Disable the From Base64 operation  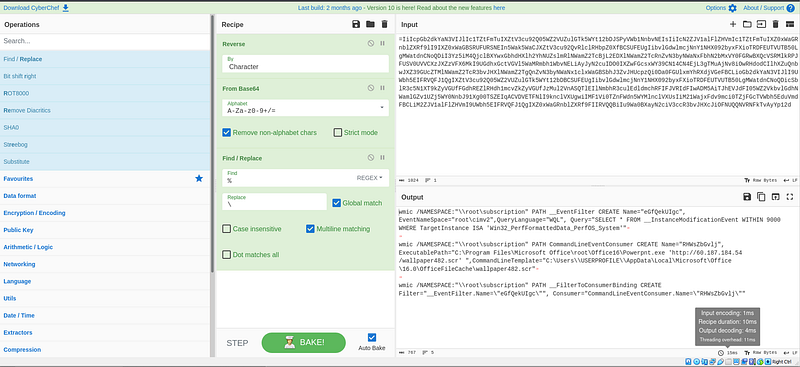(371, 88)
